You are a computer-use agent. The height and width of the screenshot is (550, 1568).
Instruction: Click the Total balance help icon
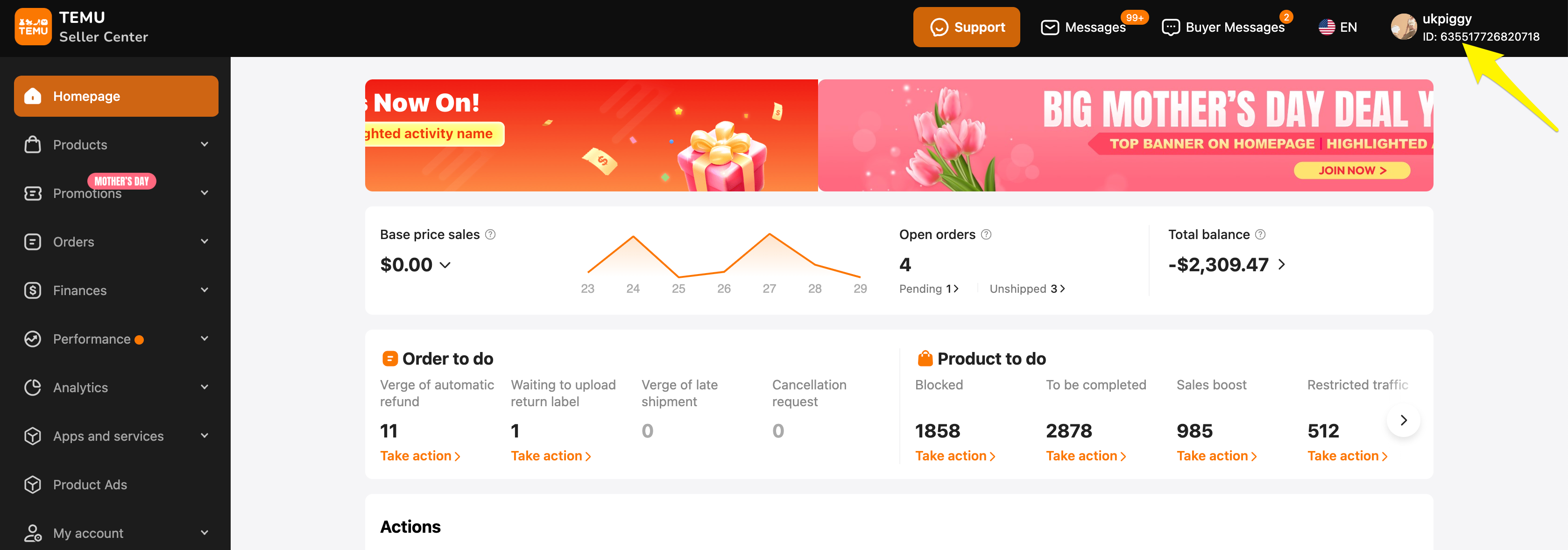[x=1260, y=235]
